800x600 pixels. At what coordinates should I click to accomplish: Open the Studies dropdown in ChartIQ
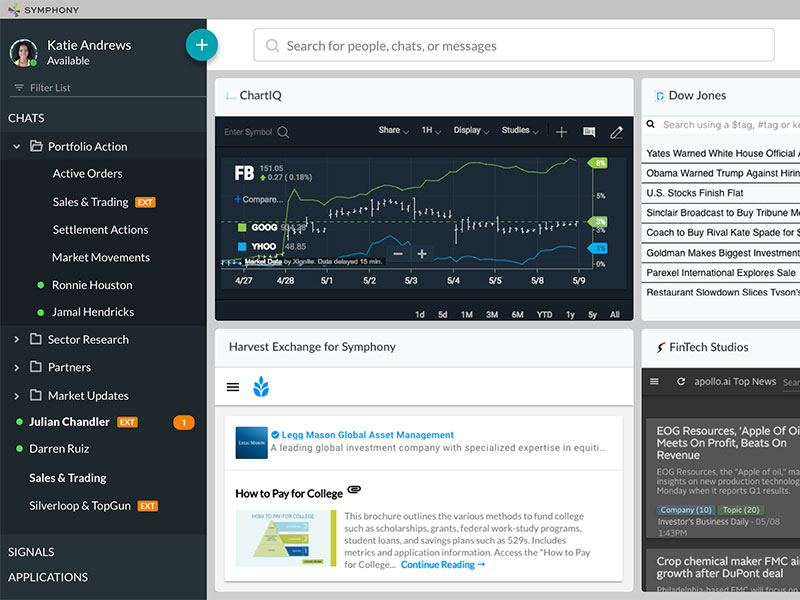(520, 131)
